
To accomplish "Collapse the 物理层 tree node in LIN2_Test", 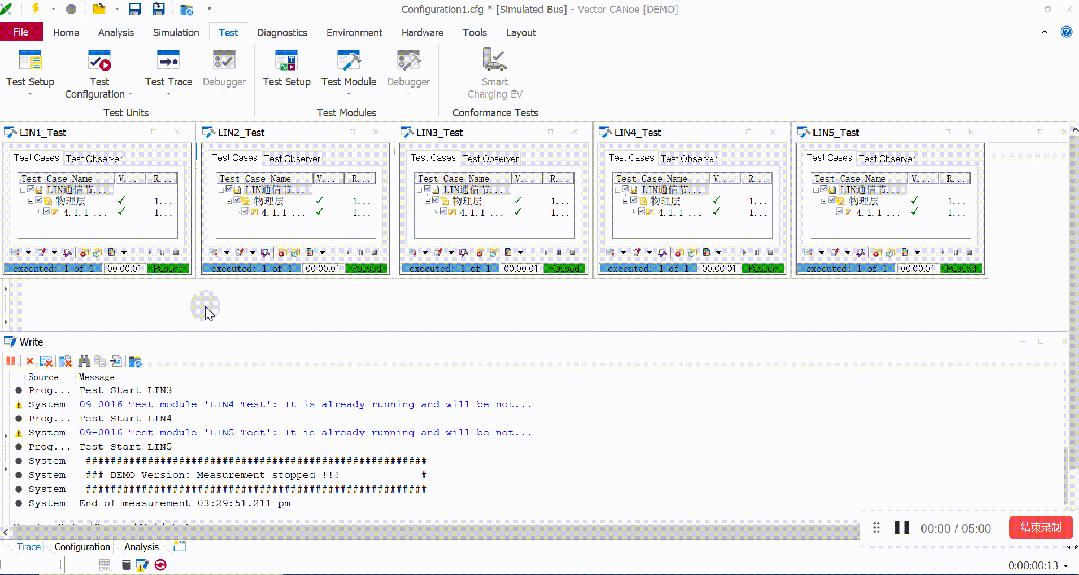I will 229,200.
